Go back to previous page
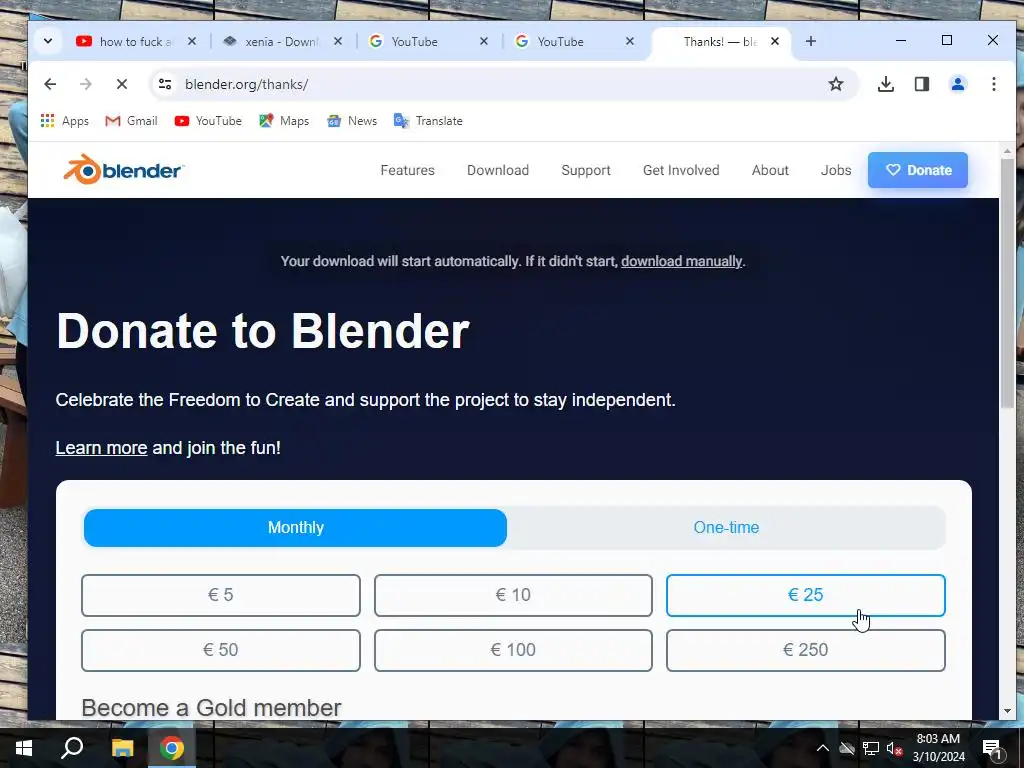Viewport: 1024px width, 768px height. point(50,84)
